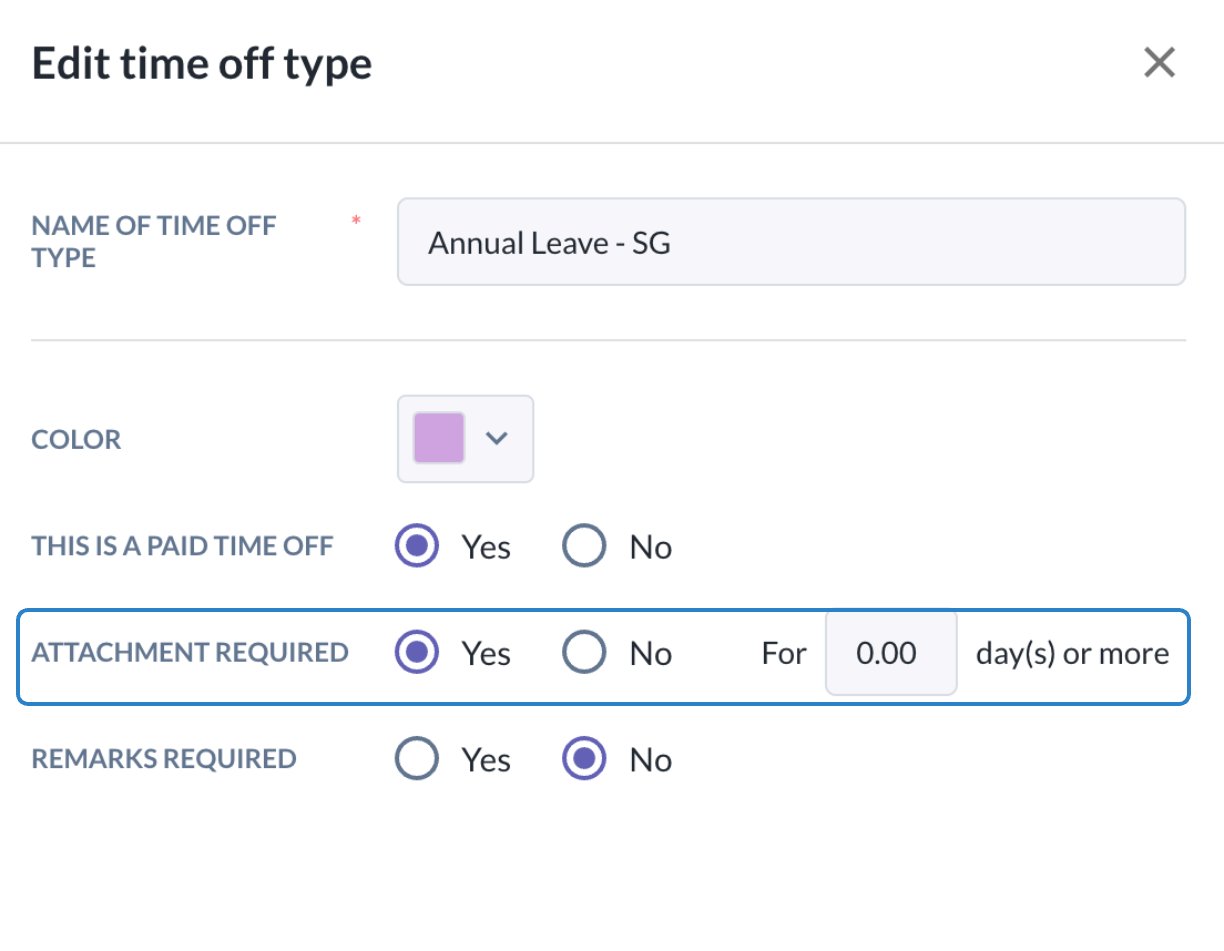Select Yes for paid time off

point(417,547)
